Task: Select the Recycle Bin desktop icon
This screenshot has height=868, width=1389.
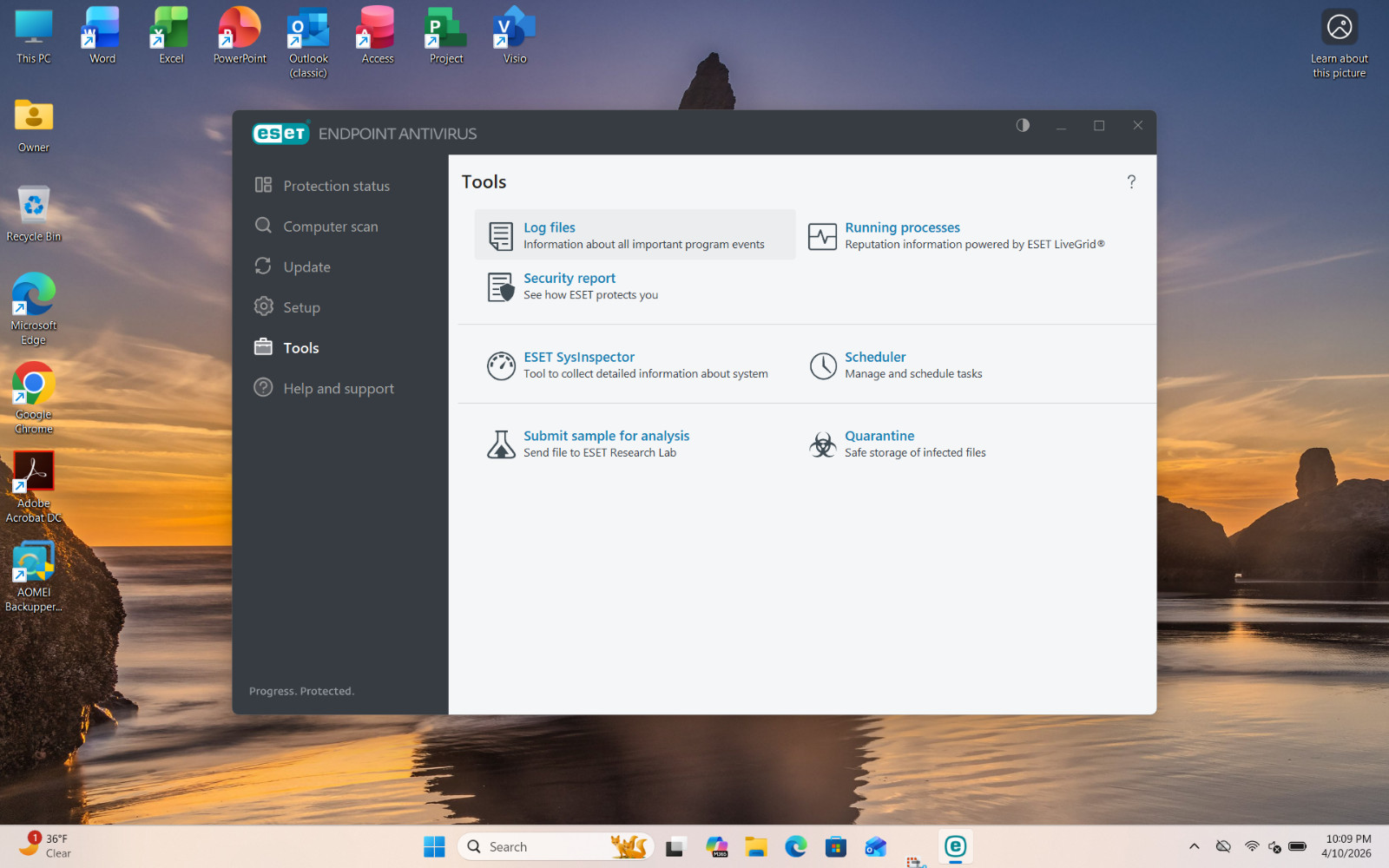Action: point(34,214)
